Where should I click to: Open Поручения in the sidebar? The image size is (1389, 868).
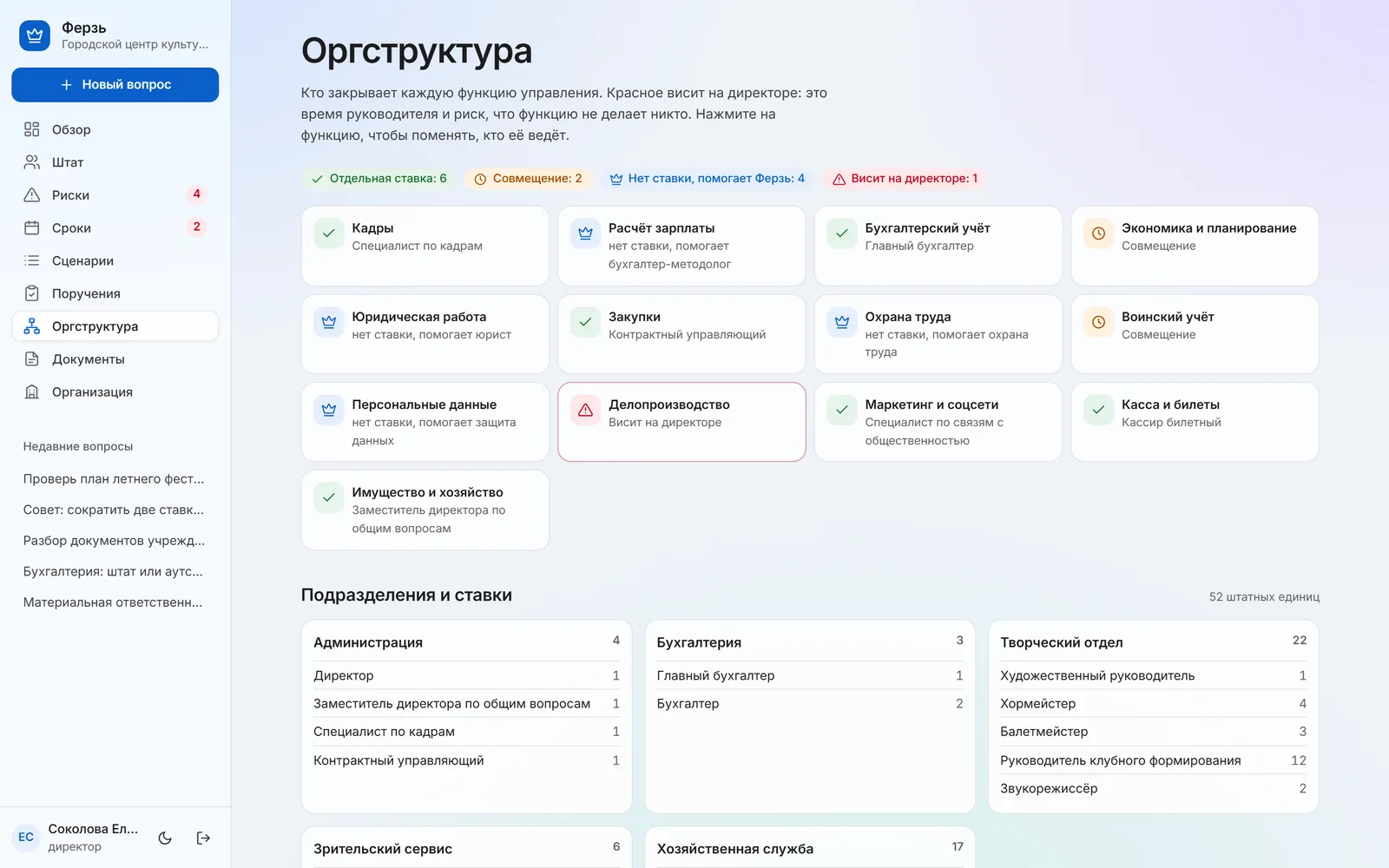(115, 293)
